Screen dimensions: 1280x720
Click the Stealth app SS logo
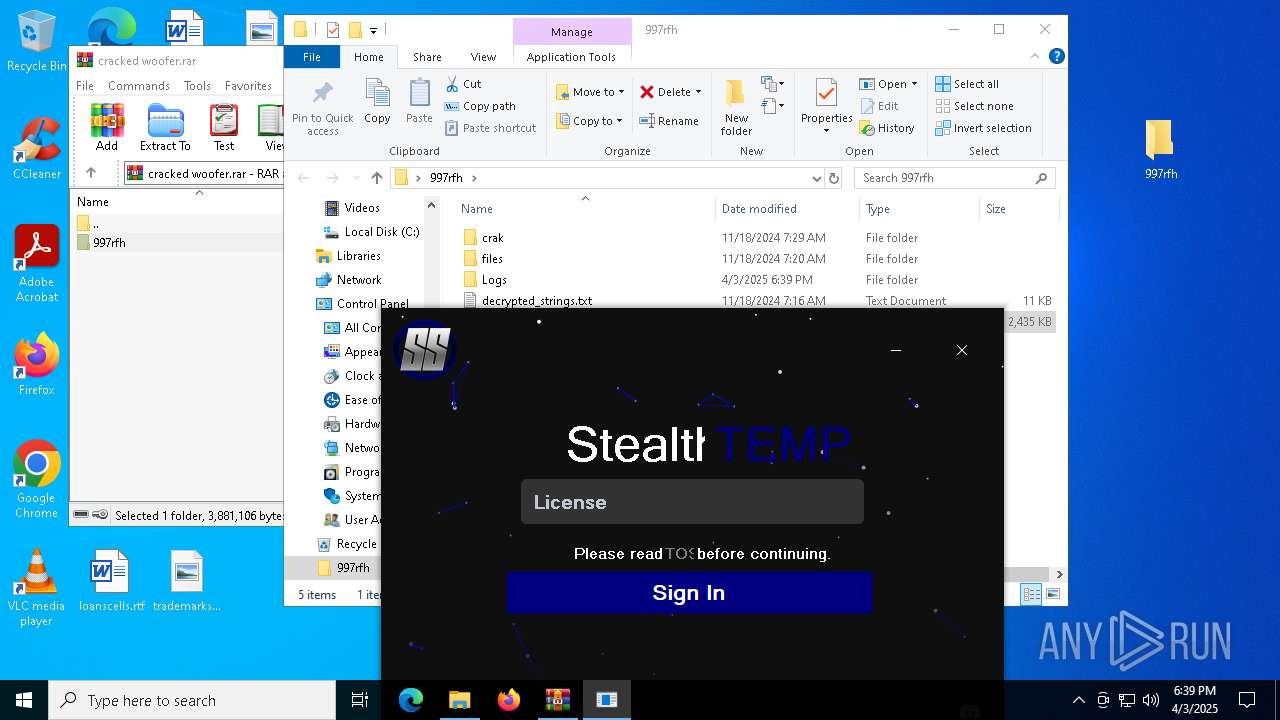425,350
